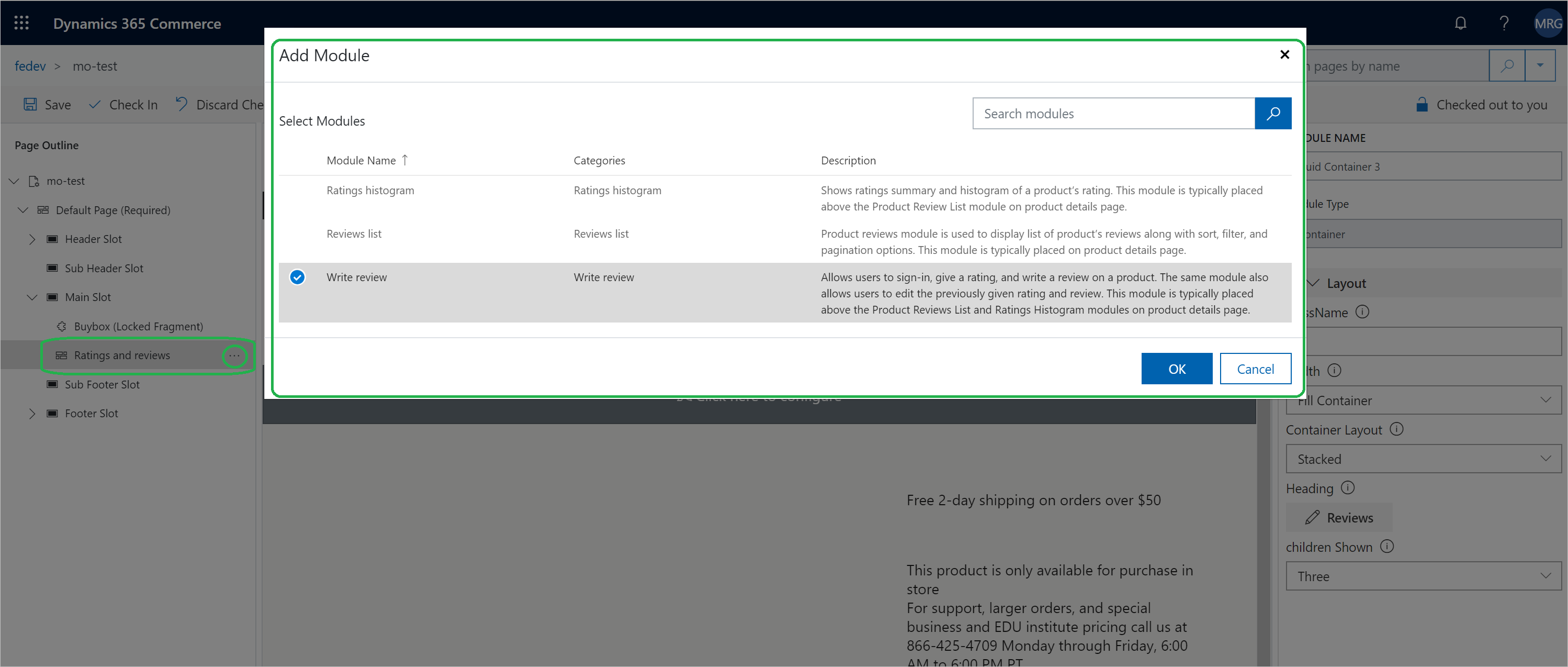1568x667 pixels.
Task: Click the Ratings and reviews tree item
Action: 121,355
